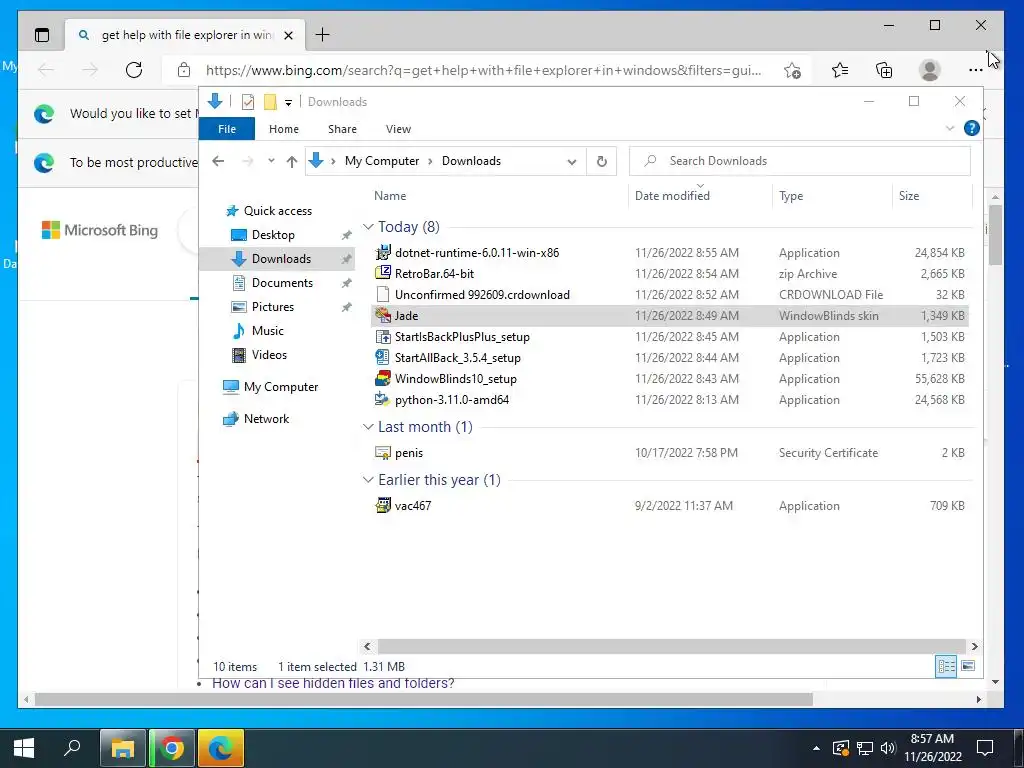Collapse the Last month (1) group

point(368,426)
